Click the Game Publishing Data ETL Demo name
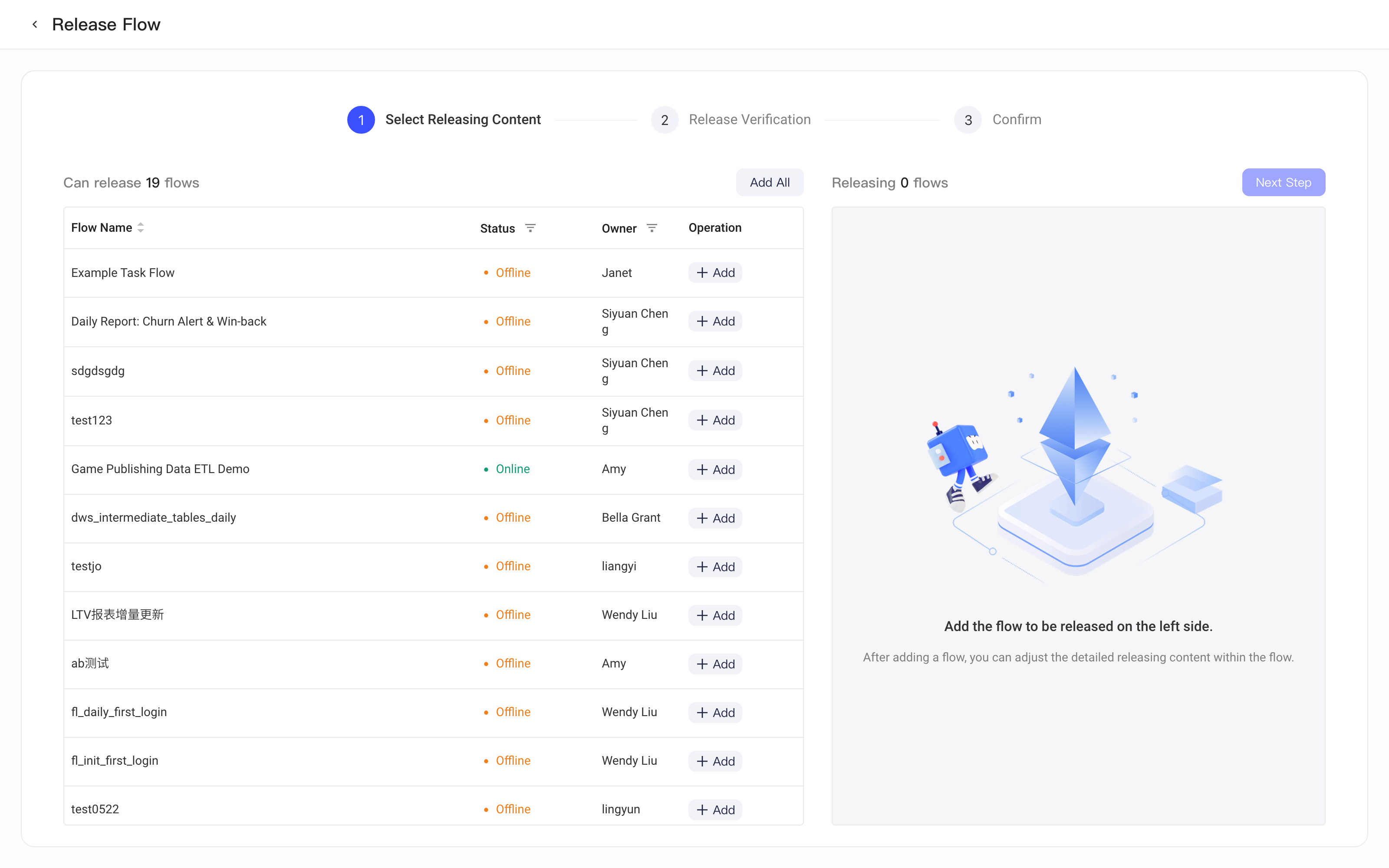The width and height of the screenshot is (1389, 868). point(160,469)
